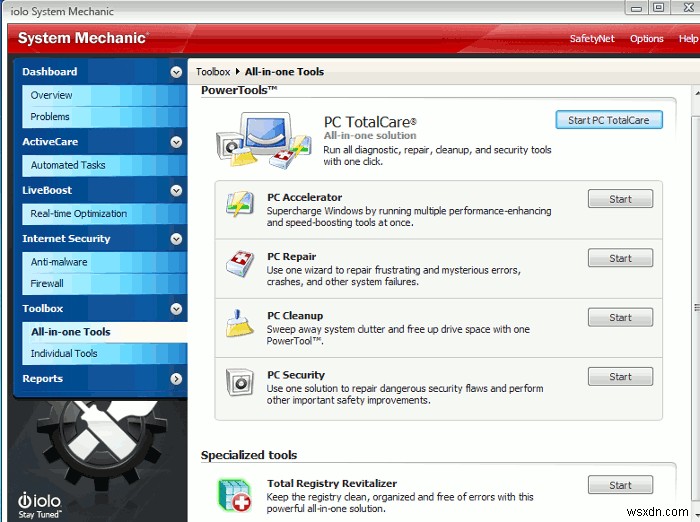Screen dimensions: 700x522
Task: Switch to Individual Tools
Action: pos(104,354)
